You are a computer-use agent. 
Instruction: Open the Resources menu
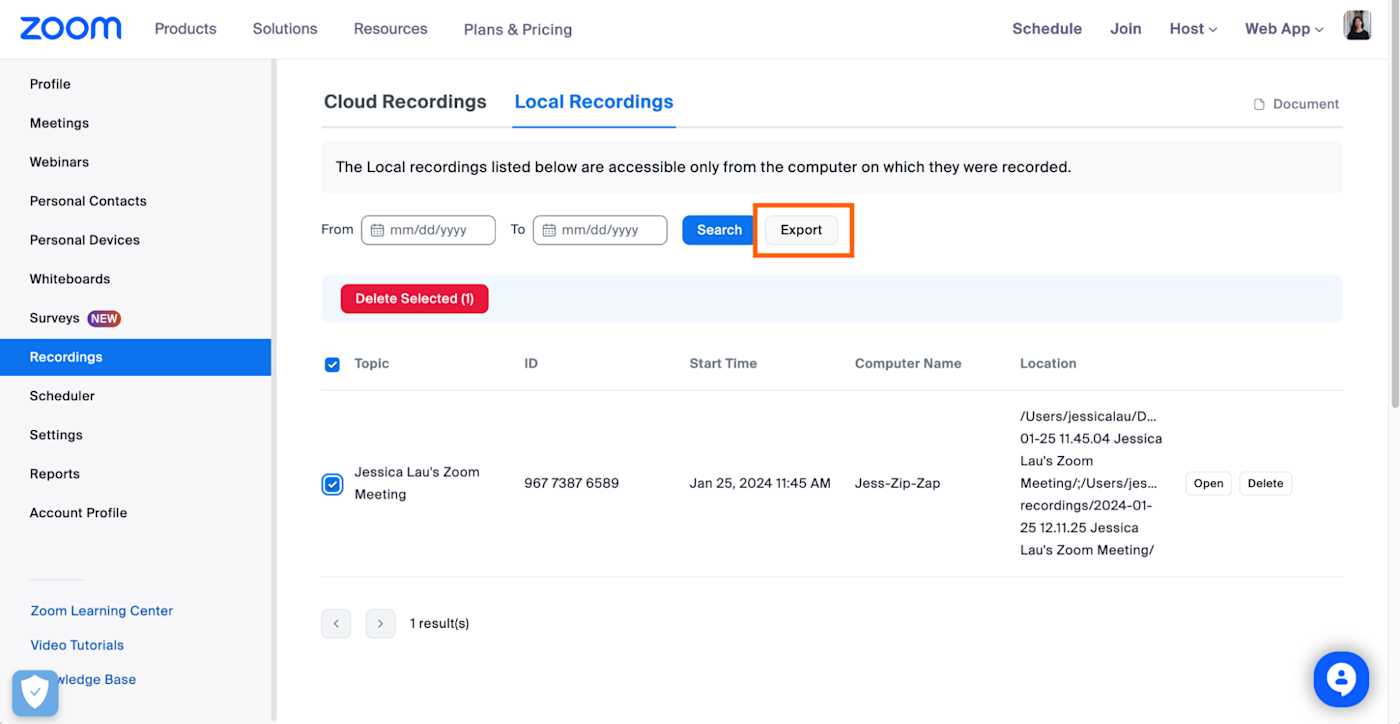pos(390,29)
